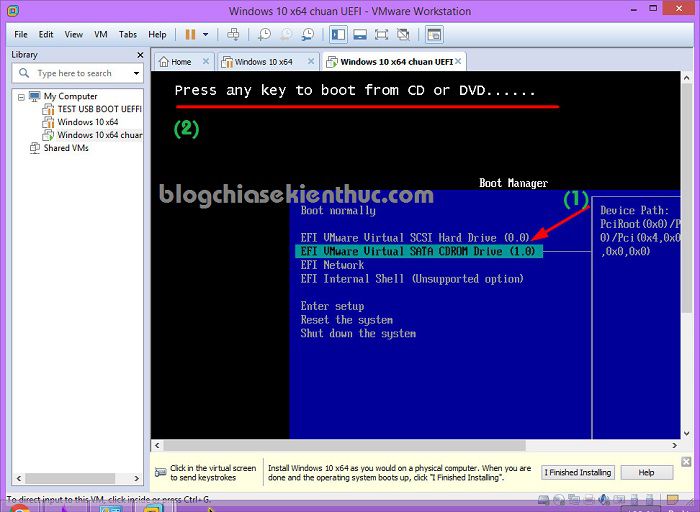The width and height of the screenshot is (700, 512).
Task: Click the VMware Workstation title bar icon
Action: [13, 11]
